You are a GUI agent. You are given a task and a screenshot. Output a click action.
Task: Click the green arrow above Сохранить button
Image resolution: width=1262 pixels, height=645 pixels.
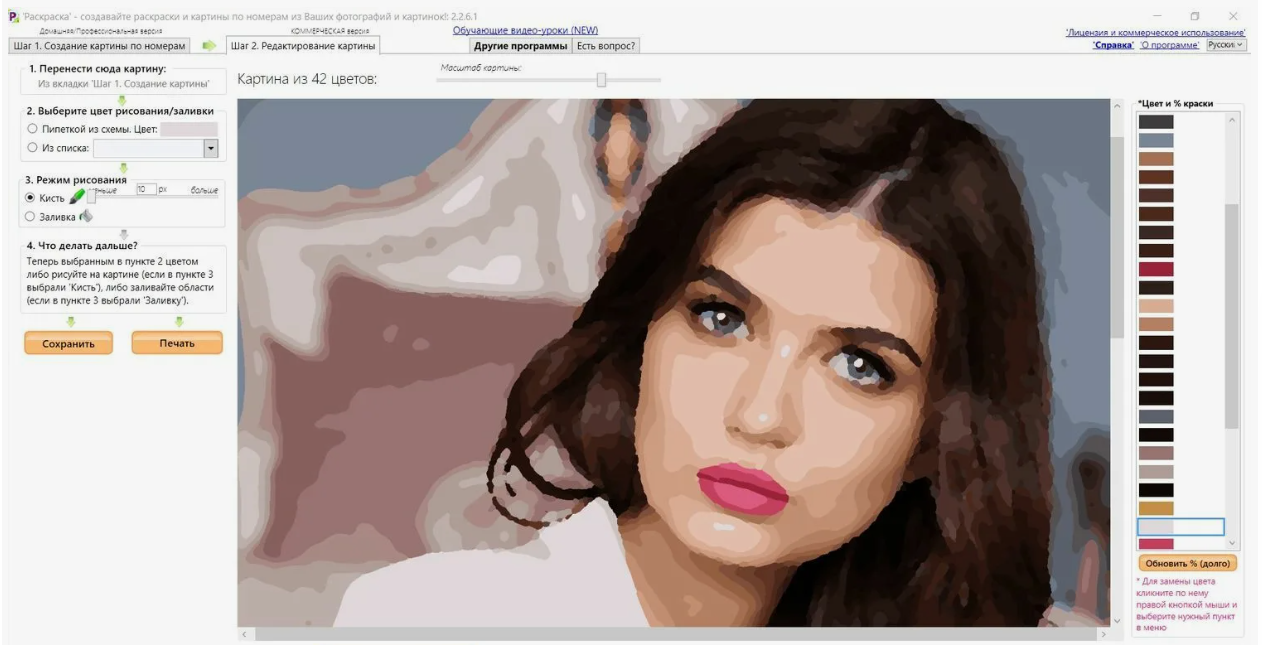pos(70,322)
